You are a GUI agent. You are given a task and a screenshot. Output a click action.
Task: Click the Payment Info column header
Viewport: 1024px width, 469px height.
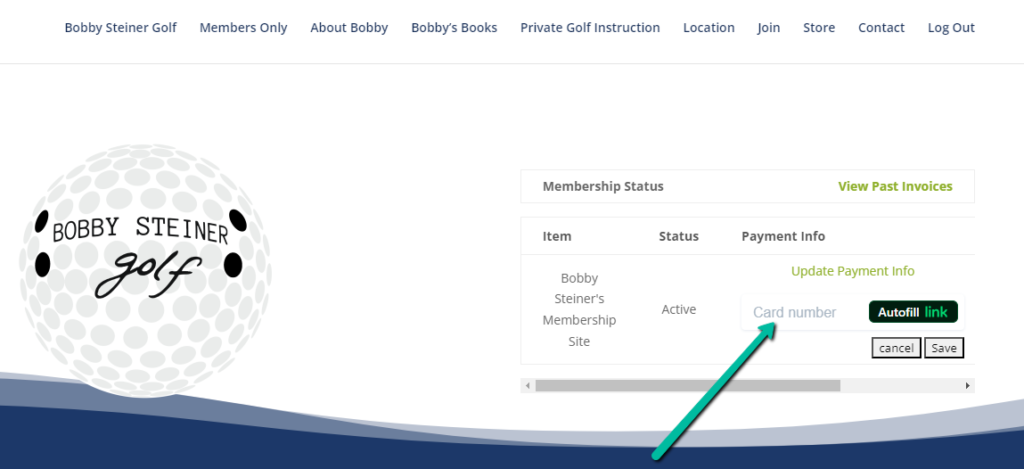click(783, 236)
